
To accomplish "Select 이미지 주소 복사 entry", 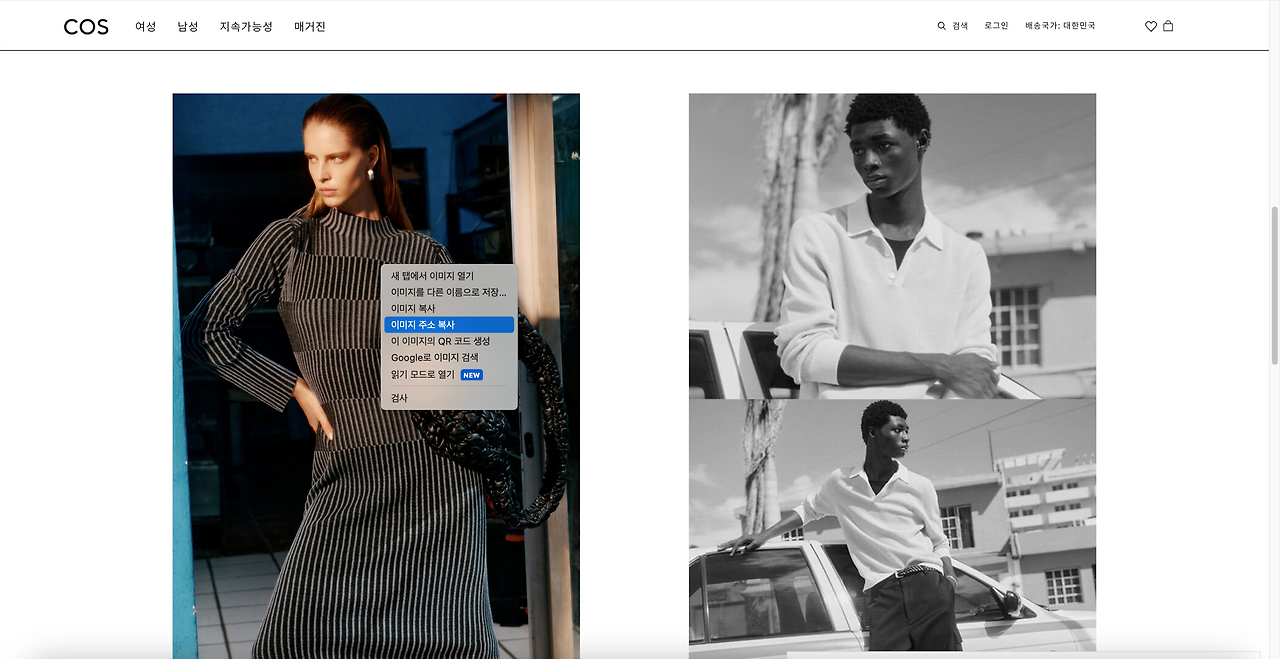I will (449, 325).
